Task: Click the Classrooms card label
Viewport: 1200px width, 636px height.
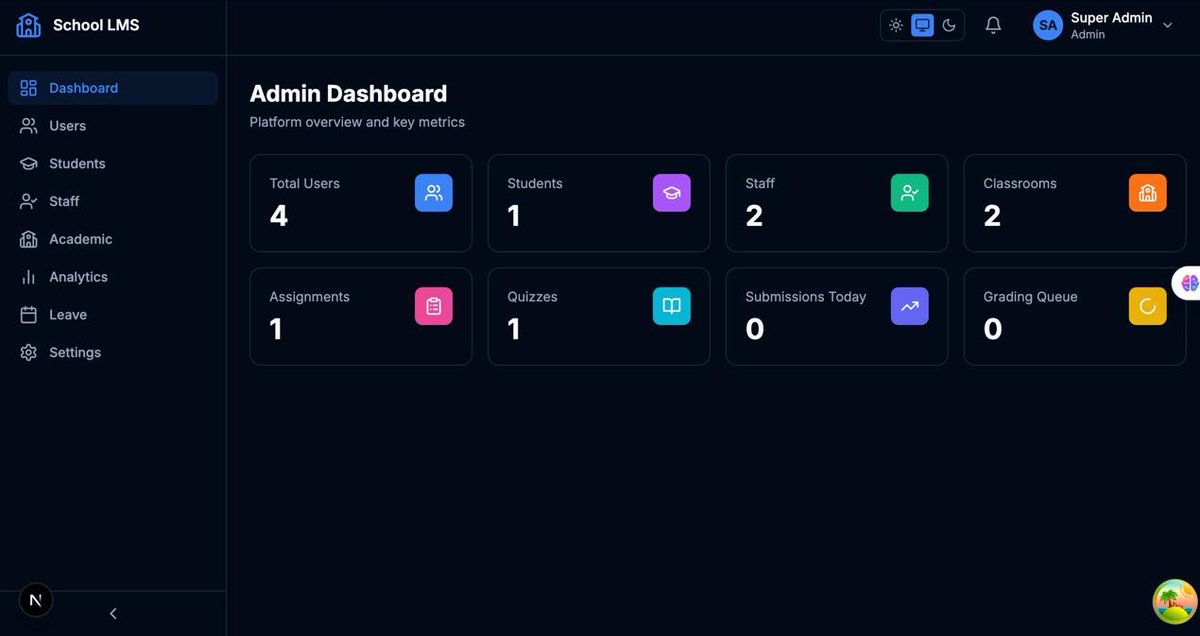Action: (x=1020, y=183)
